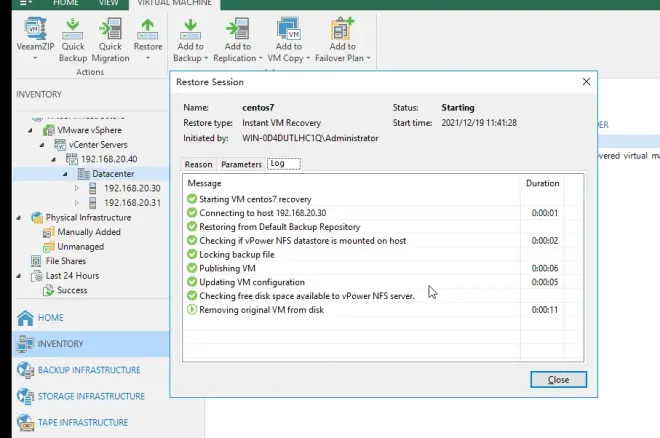Collapse the Physical Infrastructure node
This screenshot has height=438, width=660.
point(18,218)
